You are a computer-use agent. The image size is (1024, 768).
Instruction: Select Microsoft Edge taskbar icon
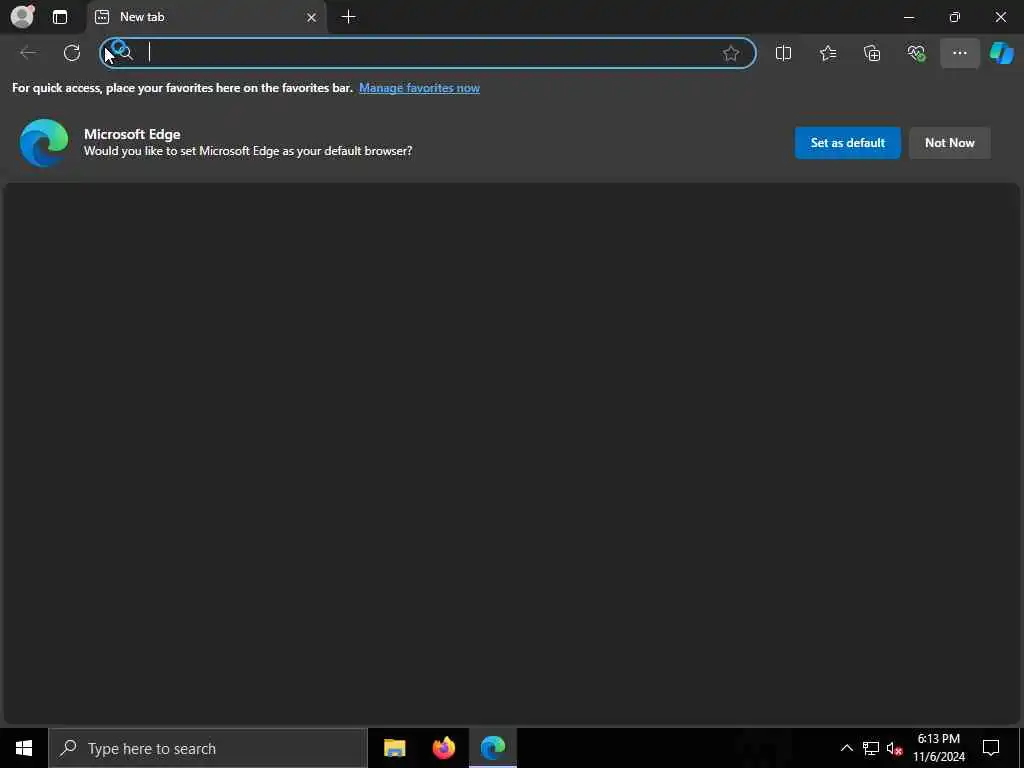coord(493,748)
